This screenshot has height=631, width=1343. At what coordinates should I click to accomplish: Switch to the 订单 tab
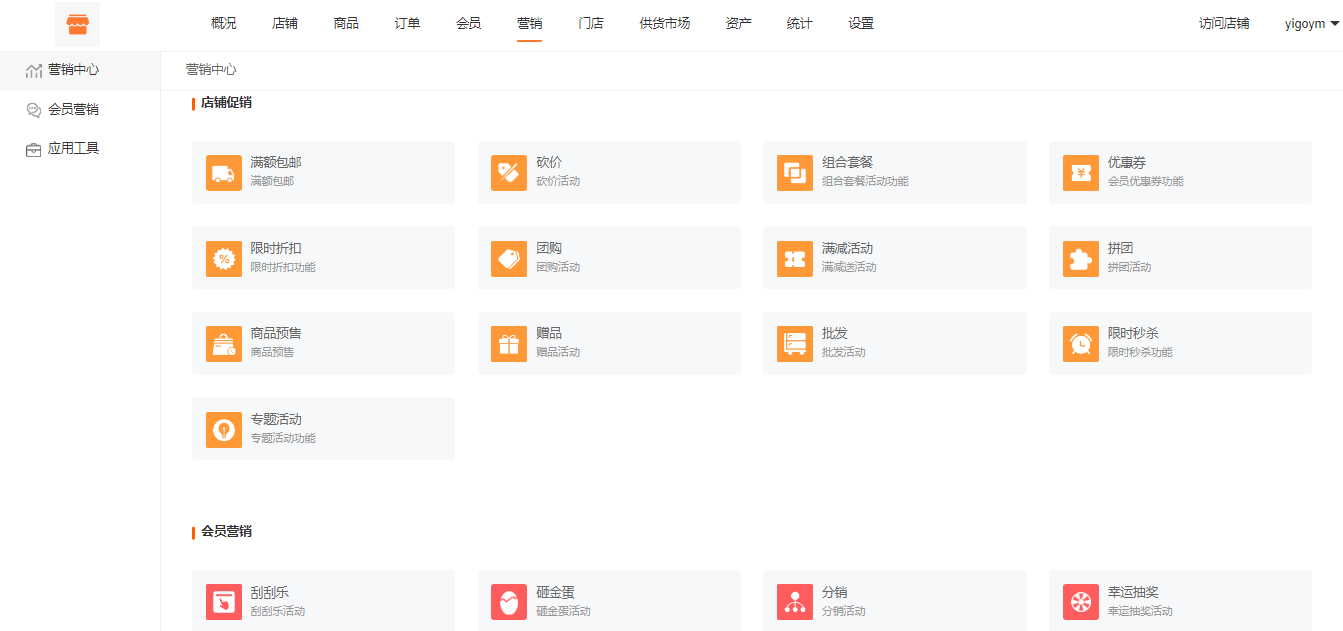407,22
